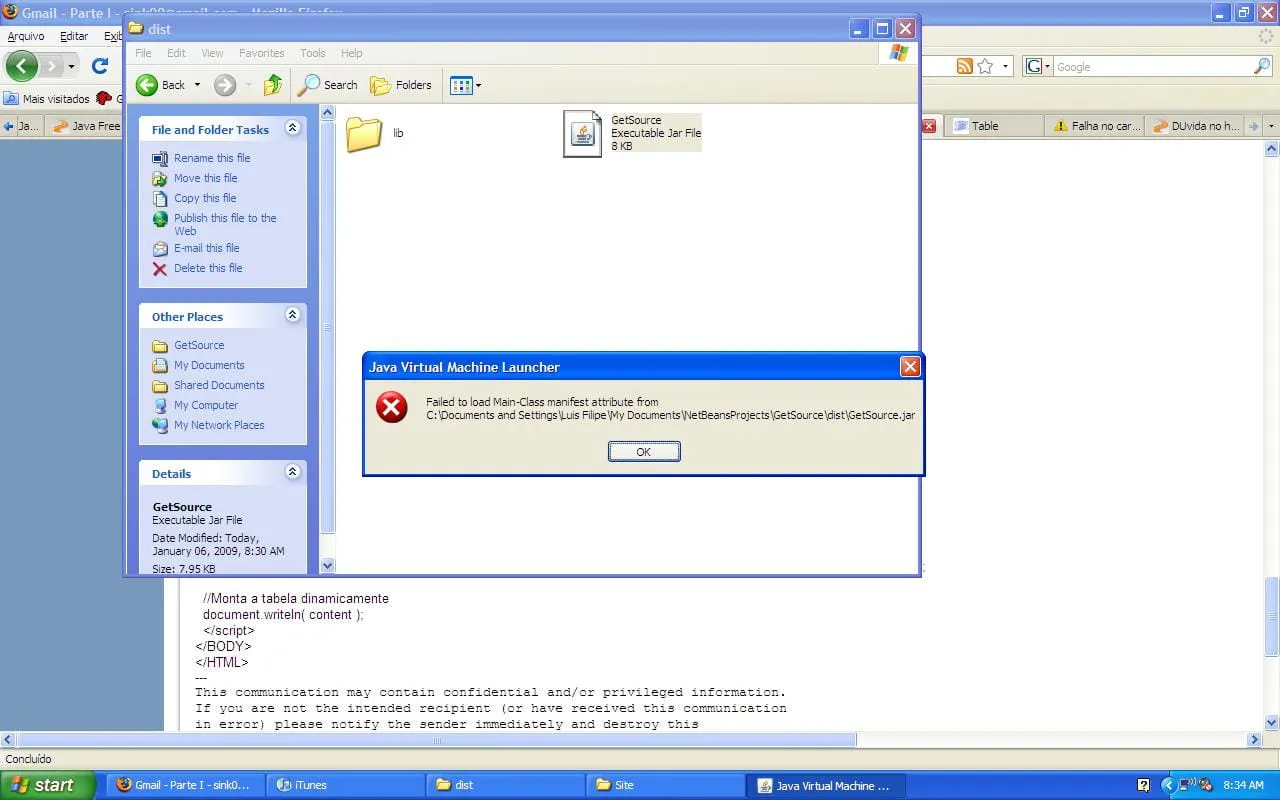The width and height of the screenshot is (1280, 800).
Task: Switch to the Gmail Firefox taskbar button
Action: click(x=185, y=785)
